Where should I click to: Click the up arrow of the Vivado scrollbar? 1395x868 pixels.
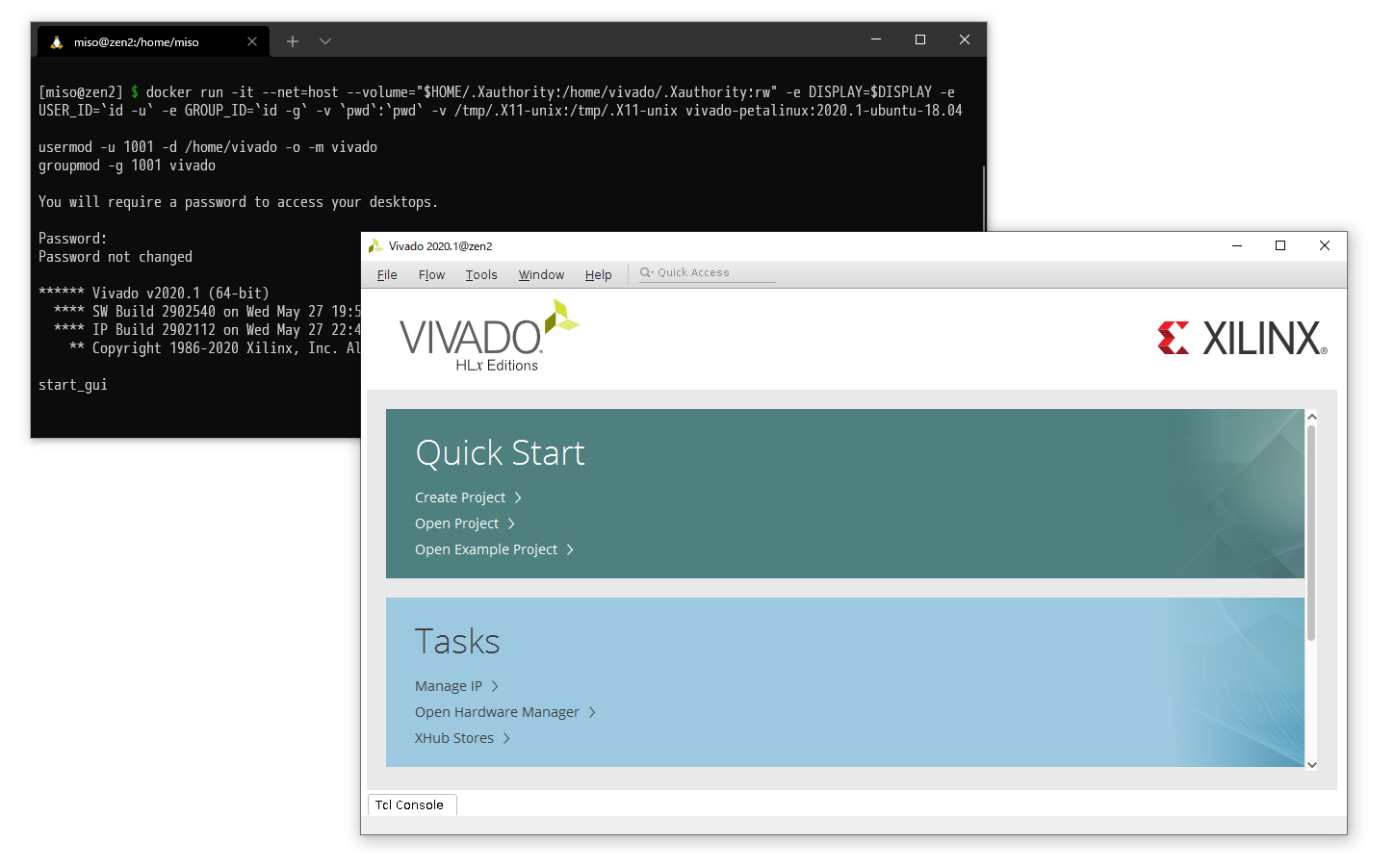pyautogui.click(x=1311, y=416)
